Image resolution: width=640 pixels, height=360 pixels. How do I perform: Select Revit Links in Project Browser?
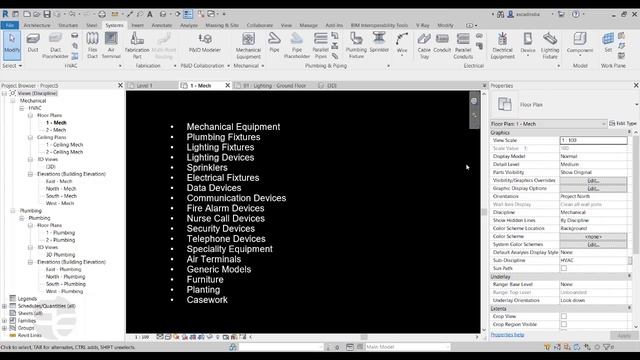coord(29,336)
